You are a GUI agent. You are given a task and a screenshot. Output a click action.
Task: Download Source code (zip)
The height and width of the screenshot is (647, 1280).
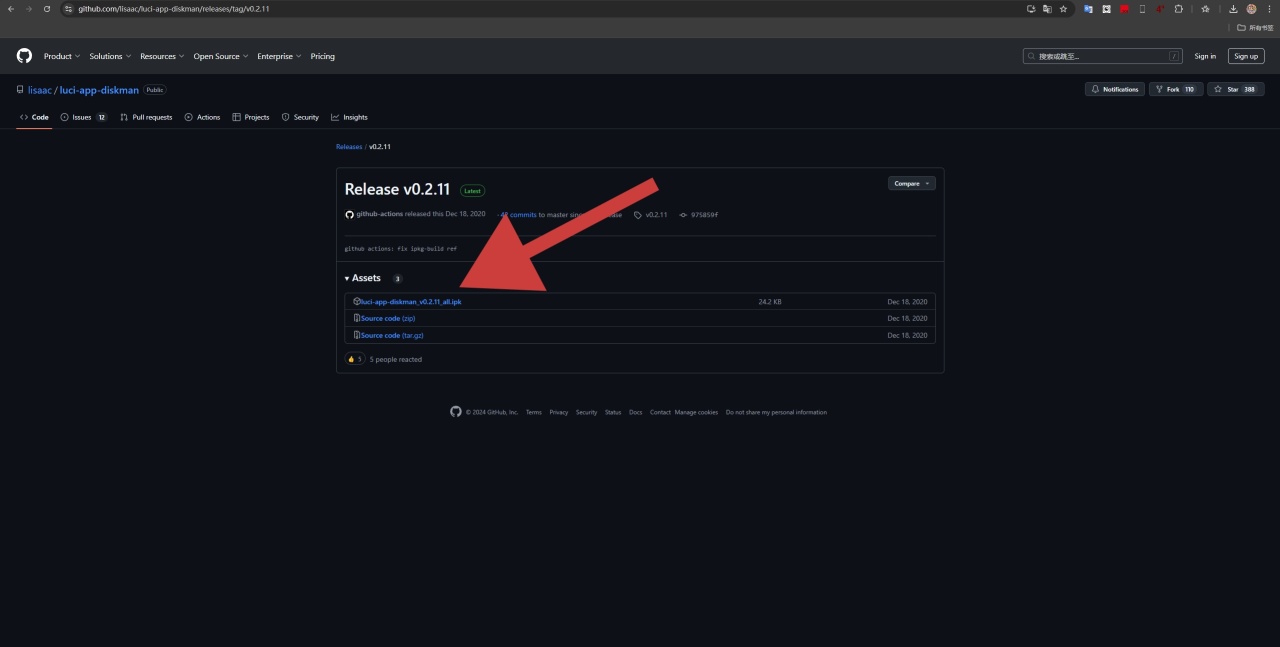click(388, 318)
